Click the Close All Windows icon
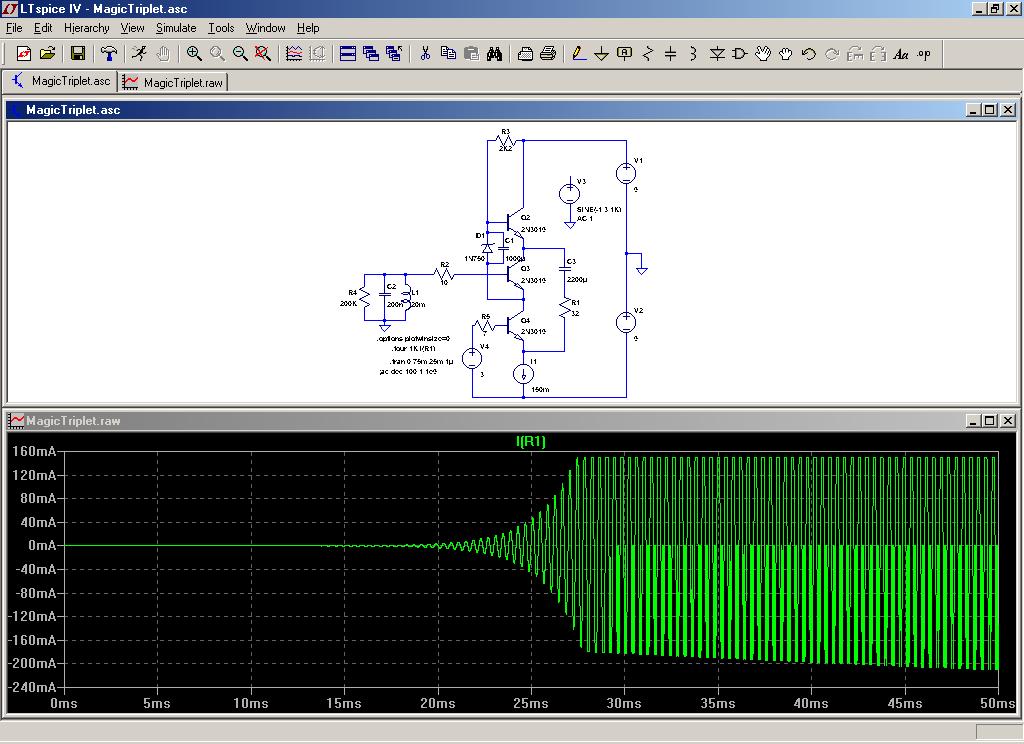 (x=394, y=54)
